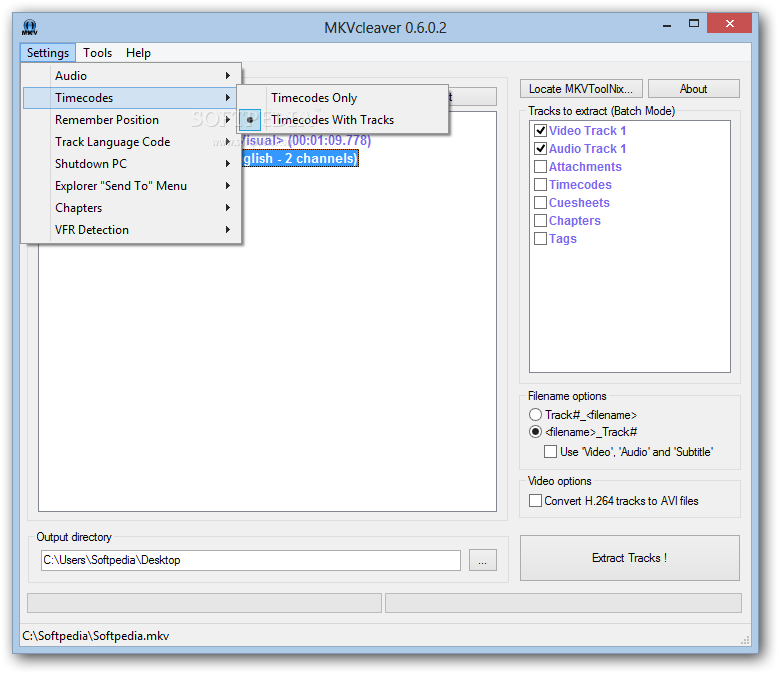The width and height of the screenshot is (779, 674).
Task: Click Extract Tracks ! button
Action: pos(629,558)
